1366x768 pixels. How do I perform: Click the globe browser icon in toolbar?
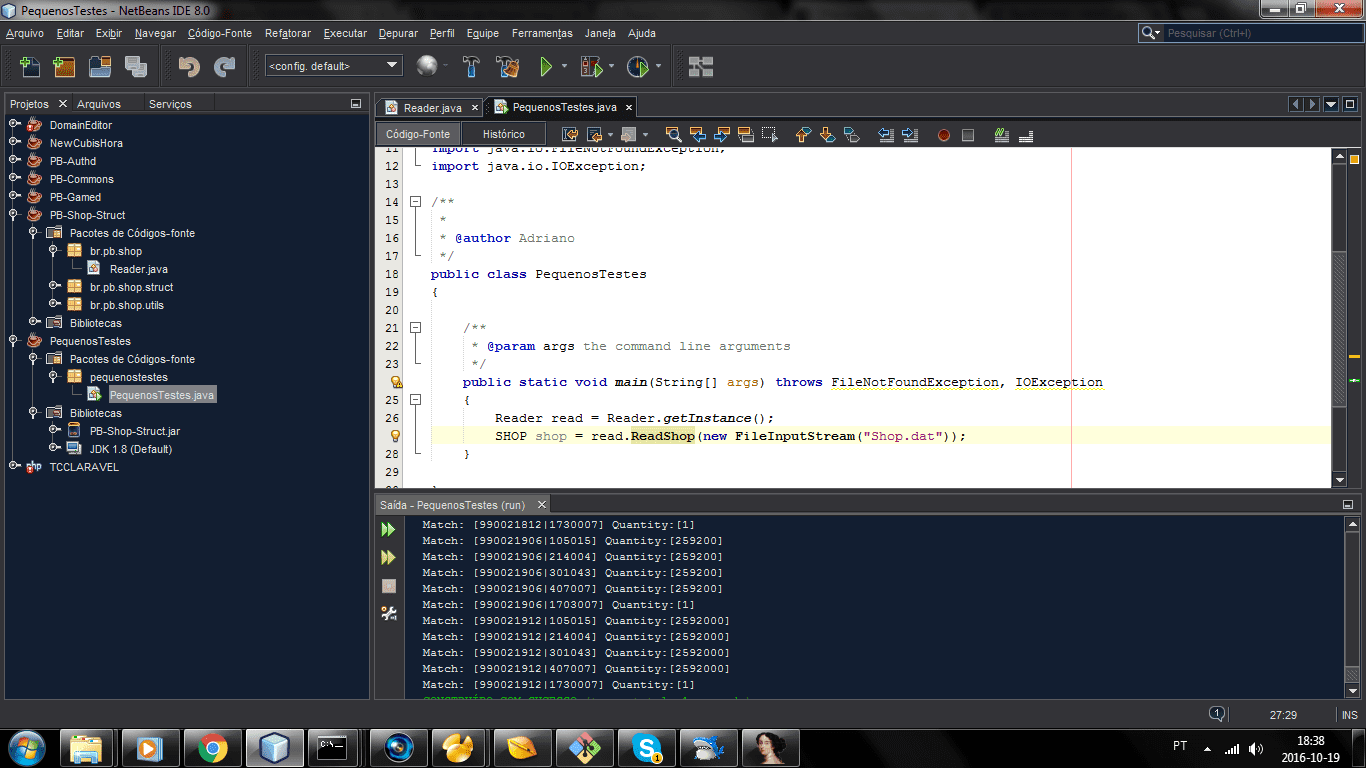427,67
